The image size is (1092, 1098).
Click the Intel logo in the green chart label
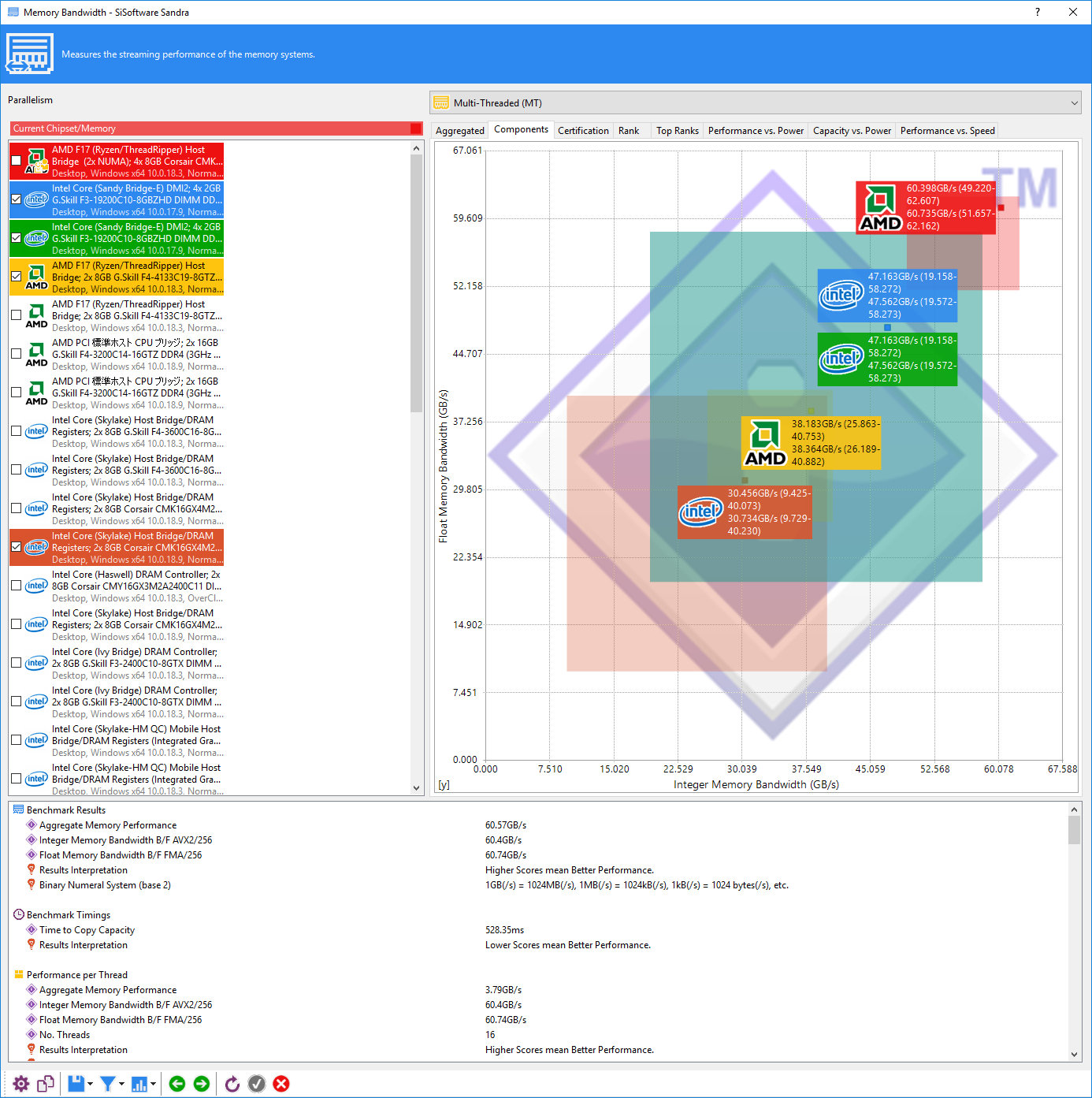pos(841,359)
